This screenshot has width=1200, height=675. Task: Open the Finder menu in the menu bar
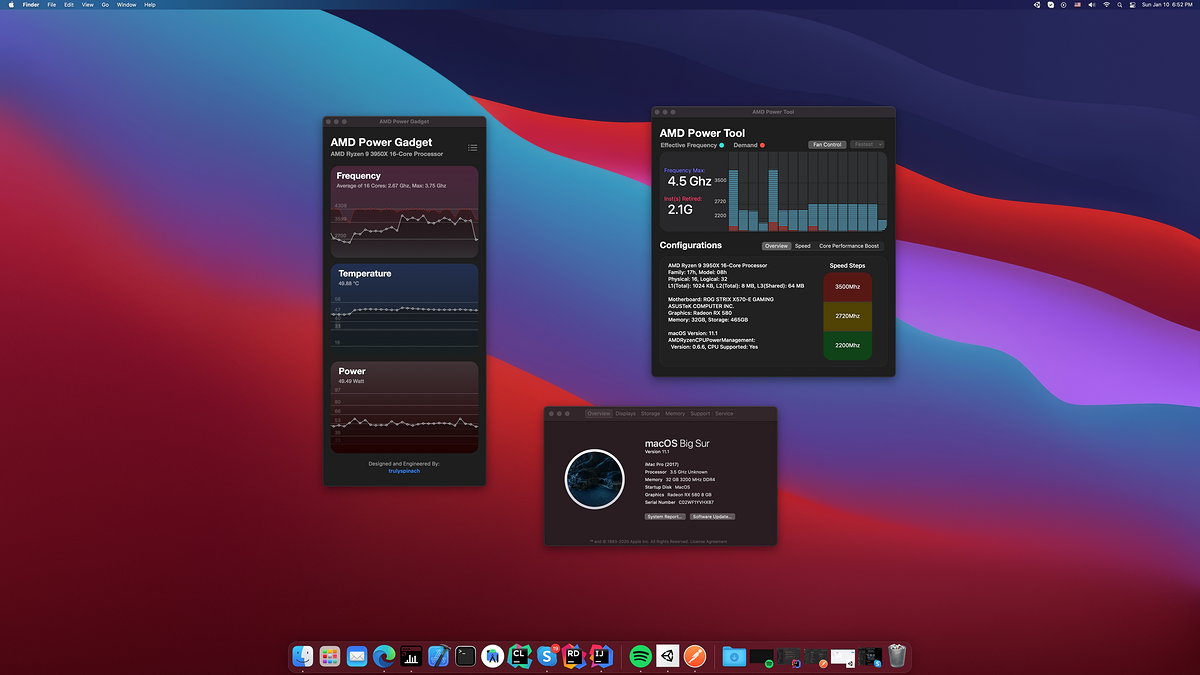tap(31, 5)
